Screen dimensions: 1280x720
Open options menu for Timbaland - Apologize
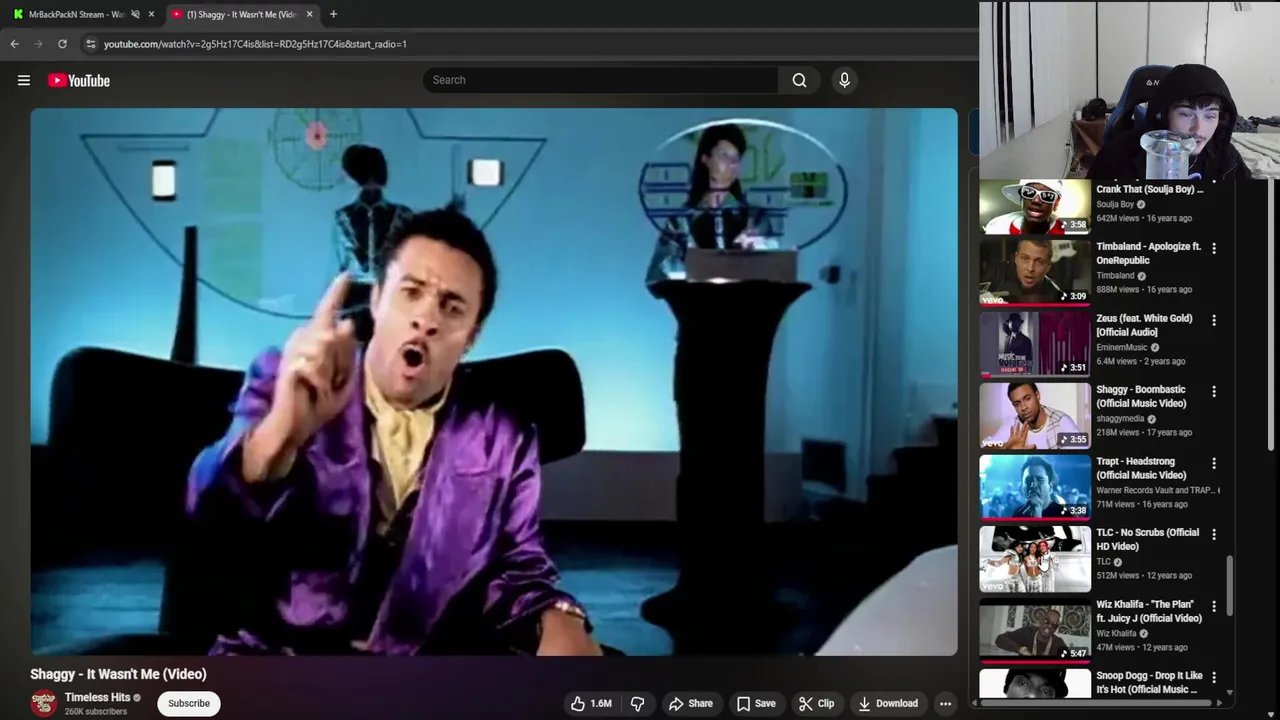[x=1214, y=248]
